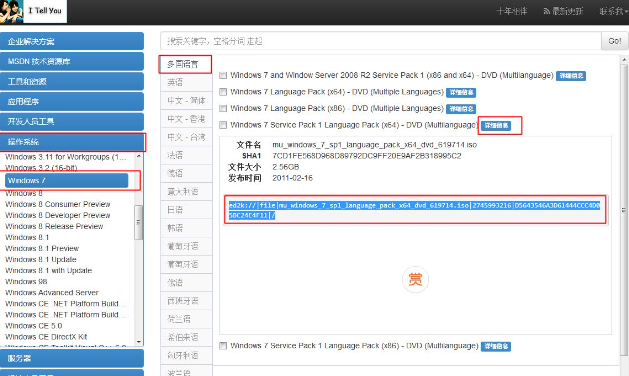Select Windows CE 5.0 entry
This screenshot has height=376, width=629.
[33, 326]
